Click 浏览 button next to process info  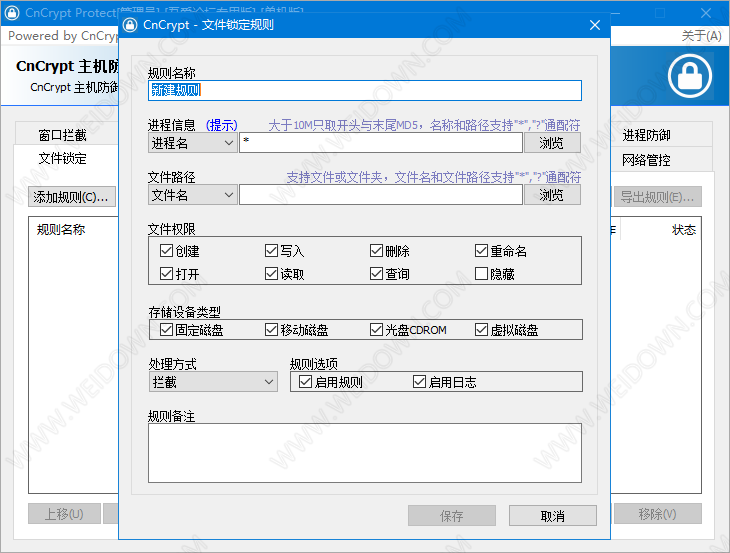click(552, 143)
